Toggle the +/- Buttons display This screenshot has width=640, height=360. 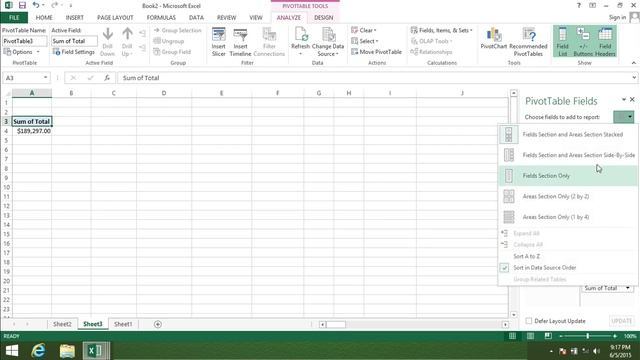[x=583, y=42]
